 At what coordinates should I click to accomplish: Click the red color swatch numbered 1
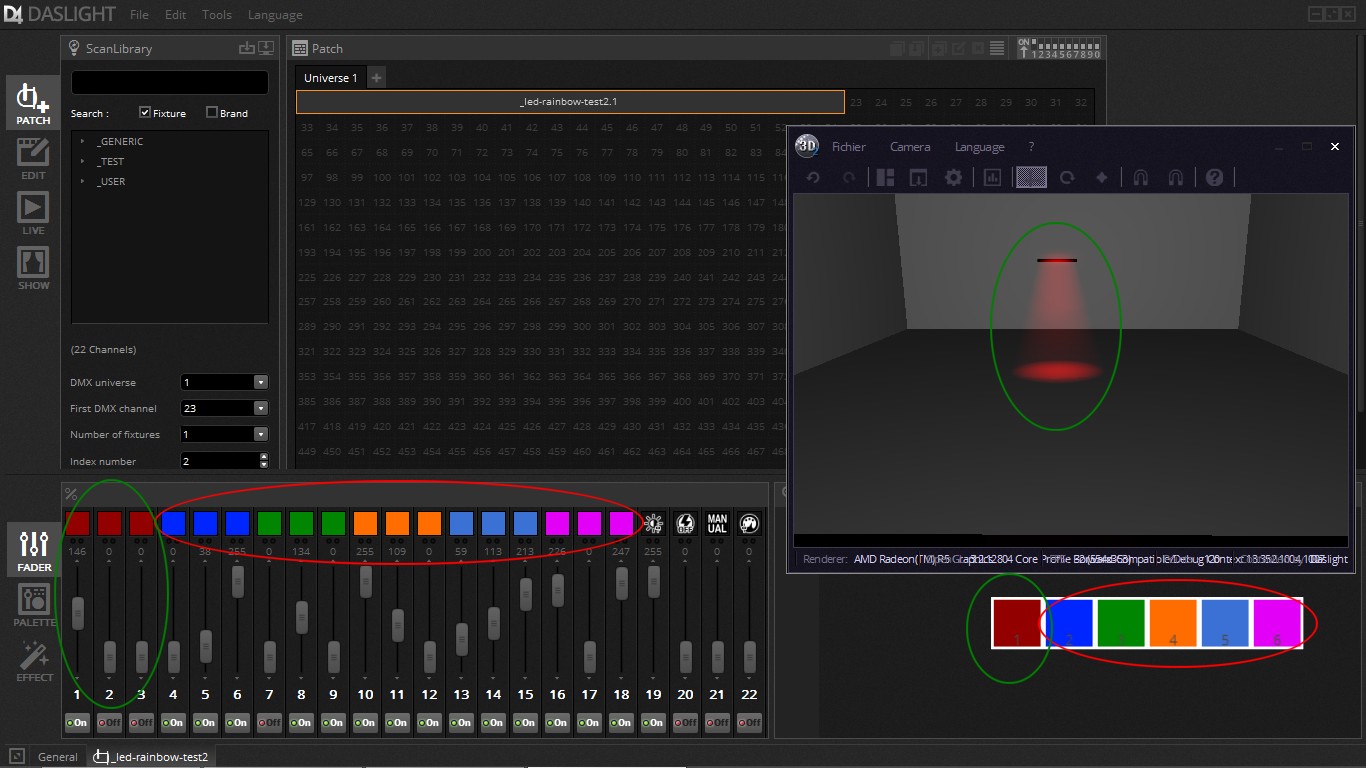point(1018,623)
